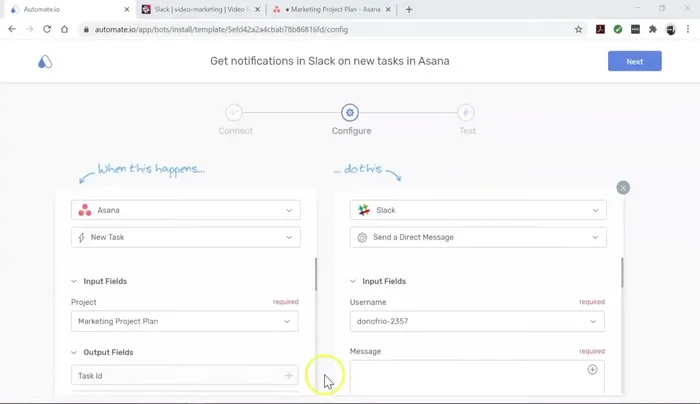Bookmark this page with star icon

click(578, 29)
